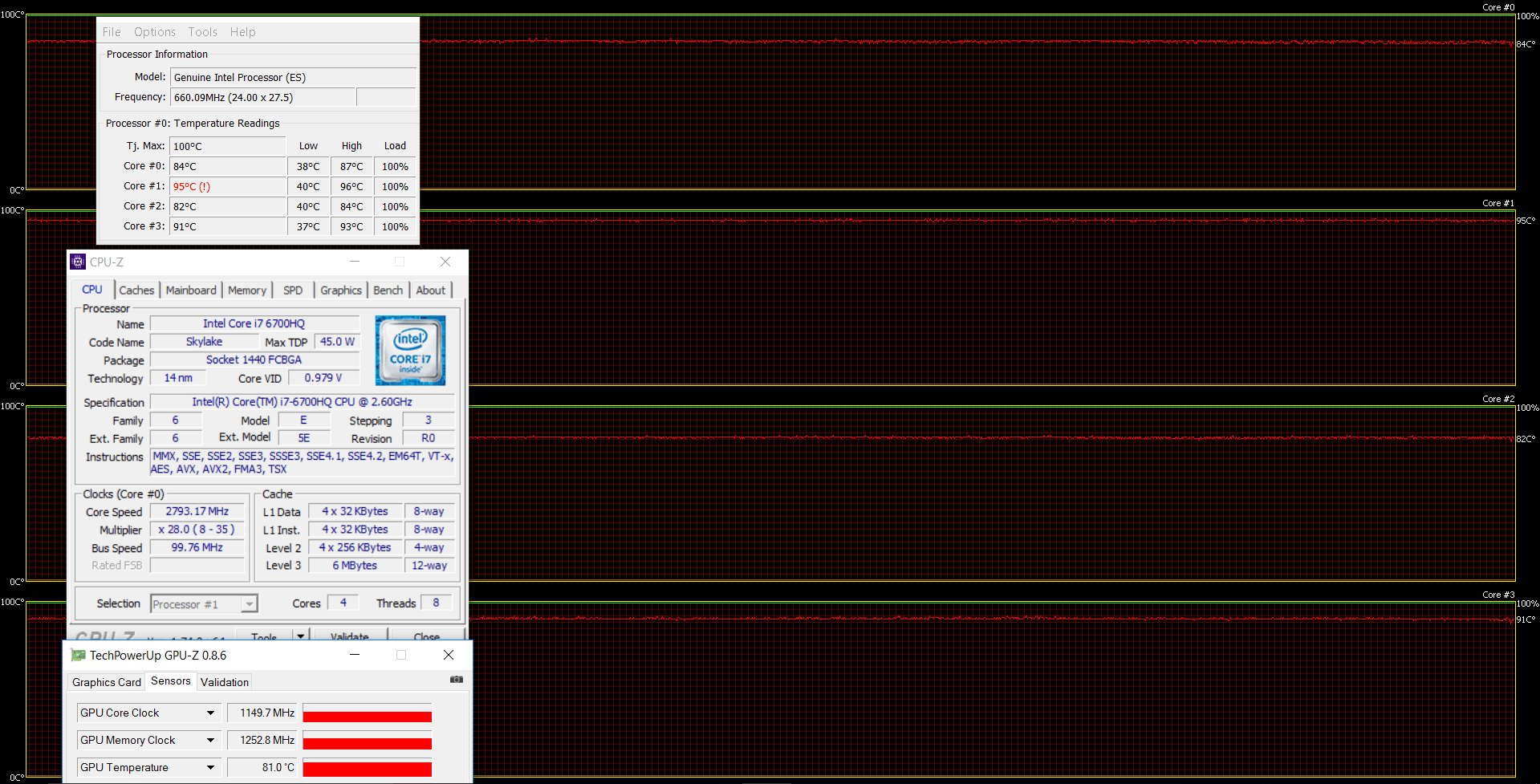Minimize the GPU-Z window

(355, 655)
